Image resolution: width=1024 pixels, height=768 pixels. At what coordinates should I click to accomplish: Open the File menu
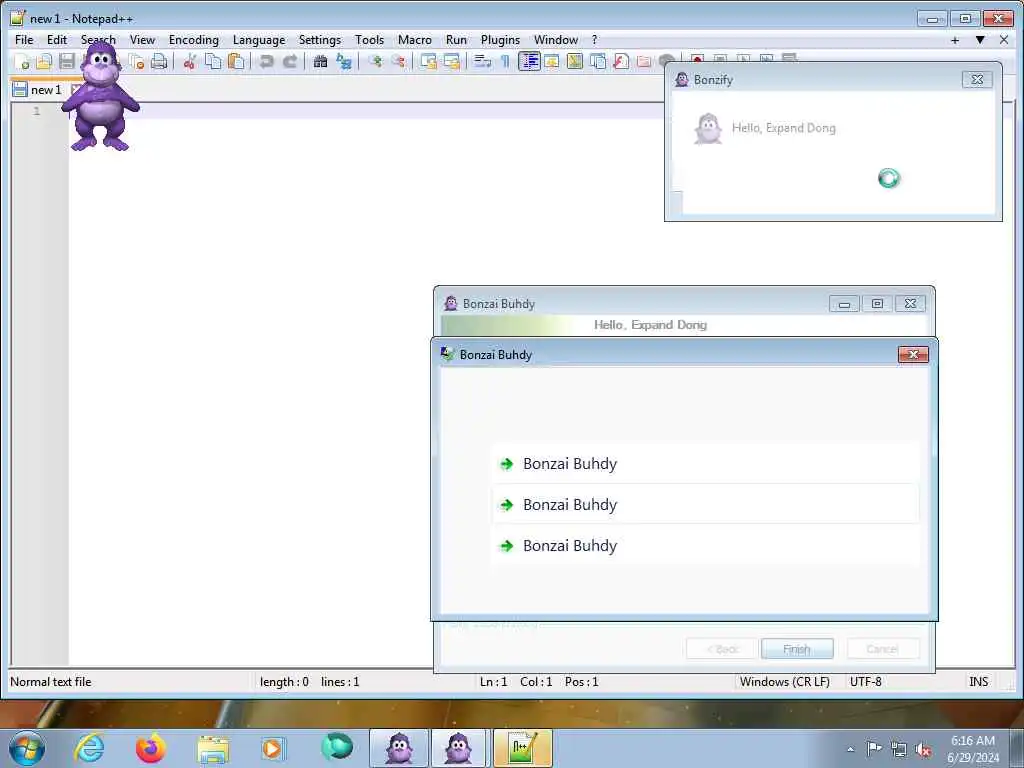click(24, 40)
